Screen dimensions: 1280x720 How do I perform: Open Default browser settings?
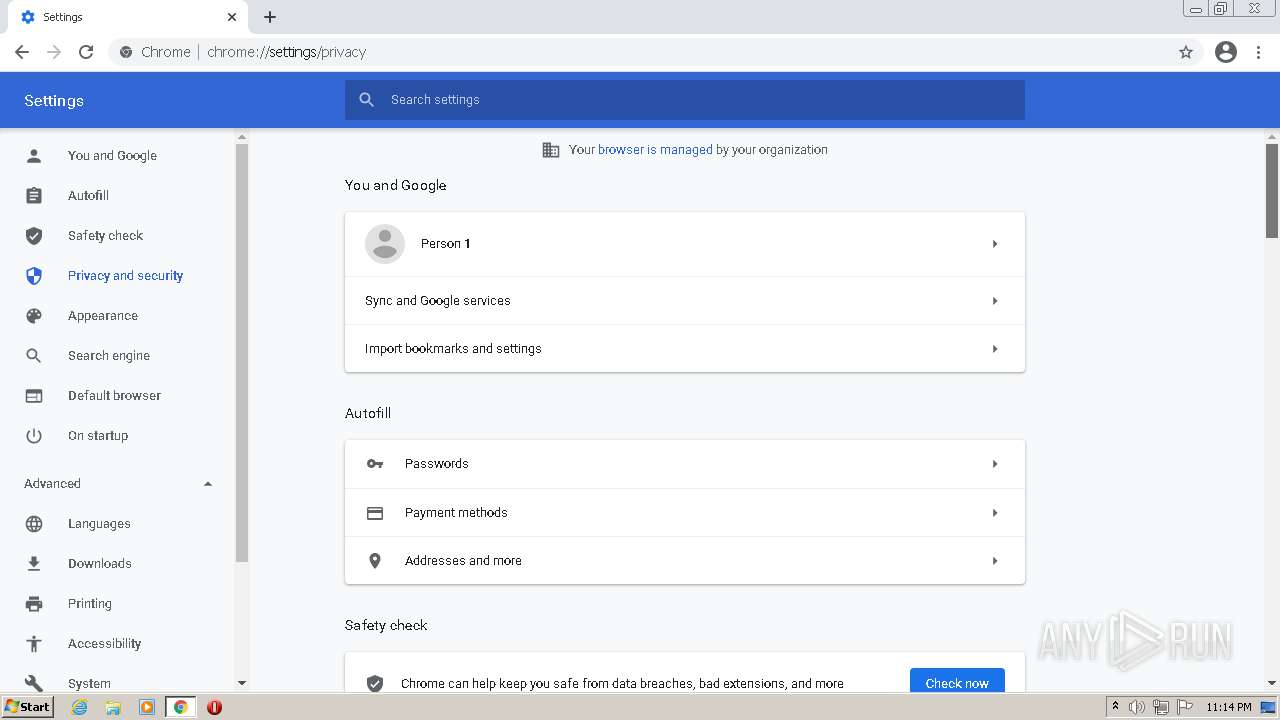pyautogui.click(x=114, y=396)
